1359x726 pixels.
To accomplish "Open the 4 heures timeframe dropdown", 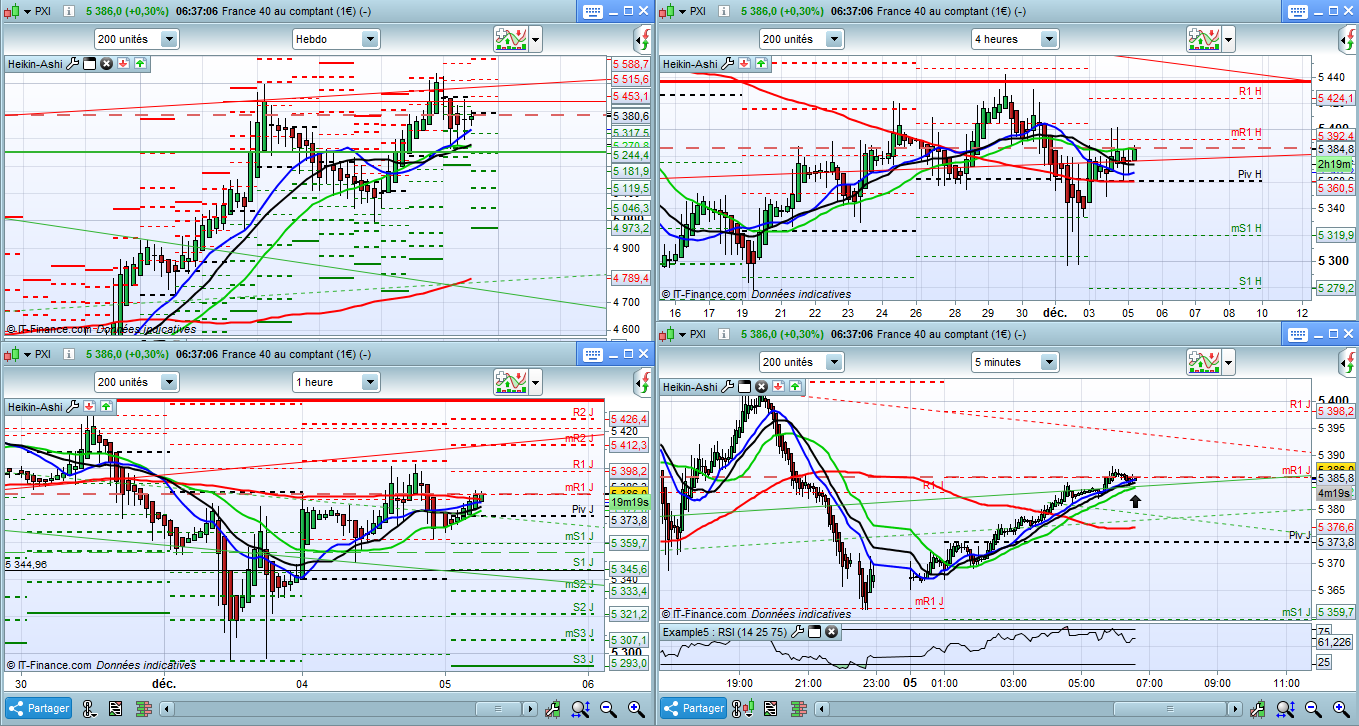I will (1015, 39).
